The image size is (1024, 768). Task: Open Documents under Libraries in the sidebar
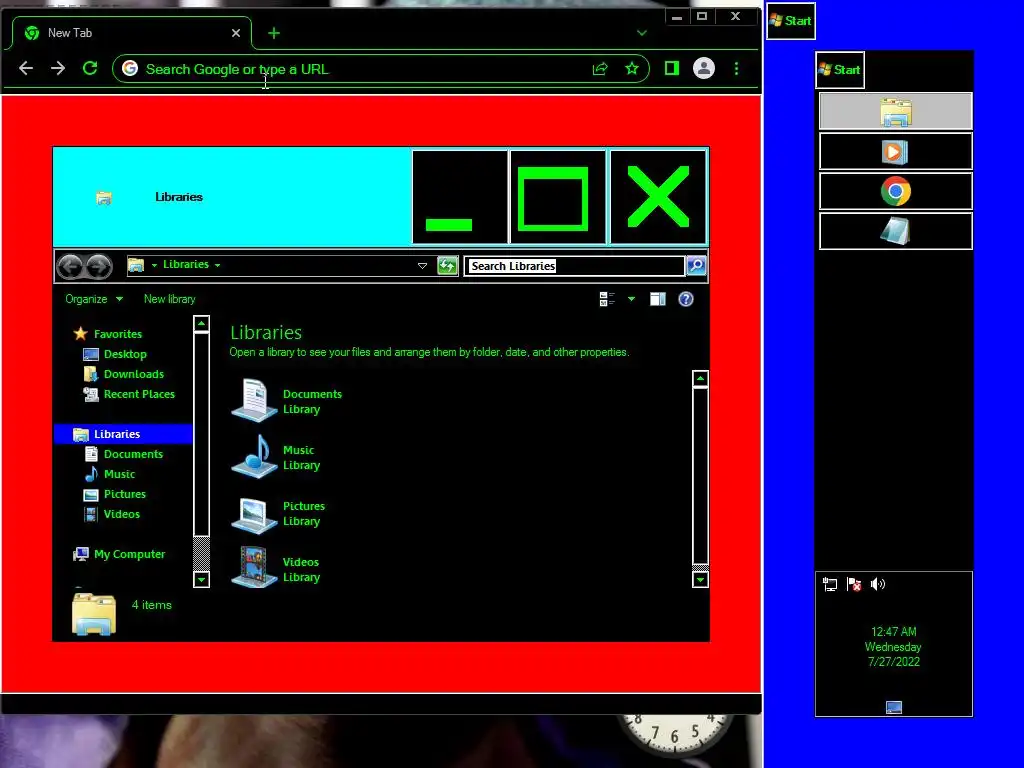click(x=133, y=455)
